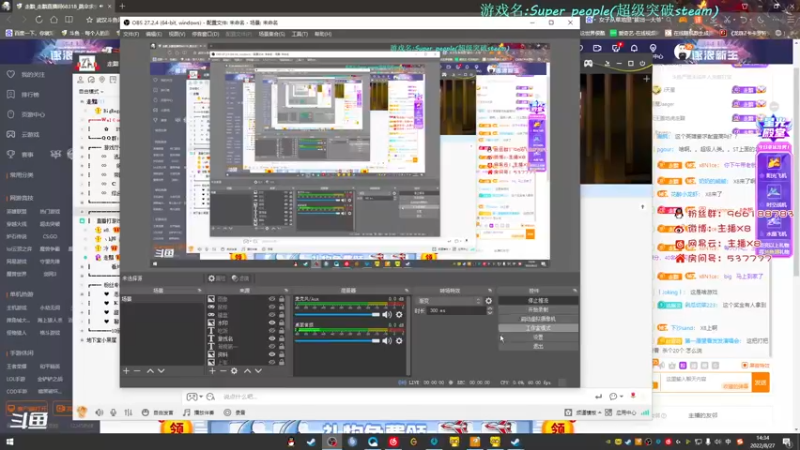800x450 pixels.
Task: Adjust Mic/Aux volume slider
Action: [x=337, y=315]
